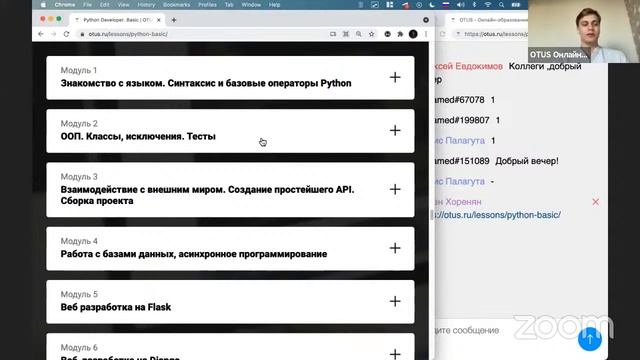640x360 pixels.
Task: Click the Модуль 1 title "Знакомство с языком"
Action: point(206,83)
